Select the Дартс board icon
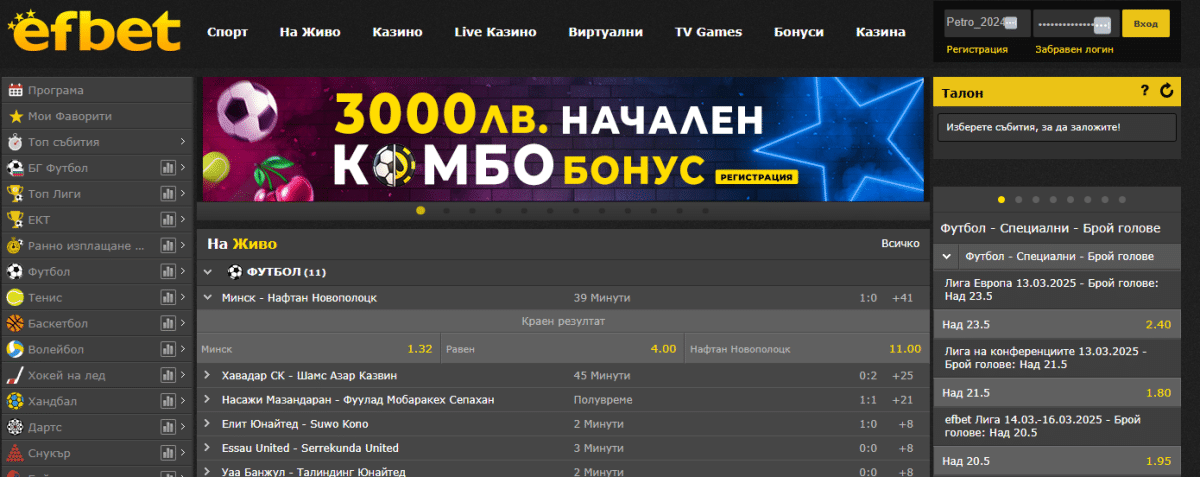This screenshot has height=477, width=1200. tap(16, 428)
